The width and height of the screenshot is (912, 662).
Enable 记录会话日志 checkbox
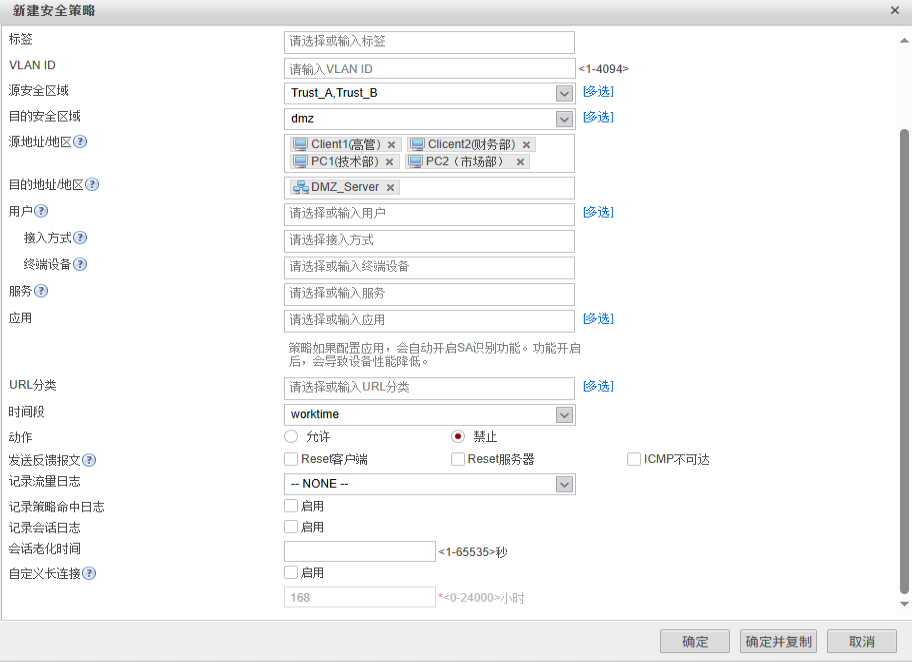pos(291,526)
